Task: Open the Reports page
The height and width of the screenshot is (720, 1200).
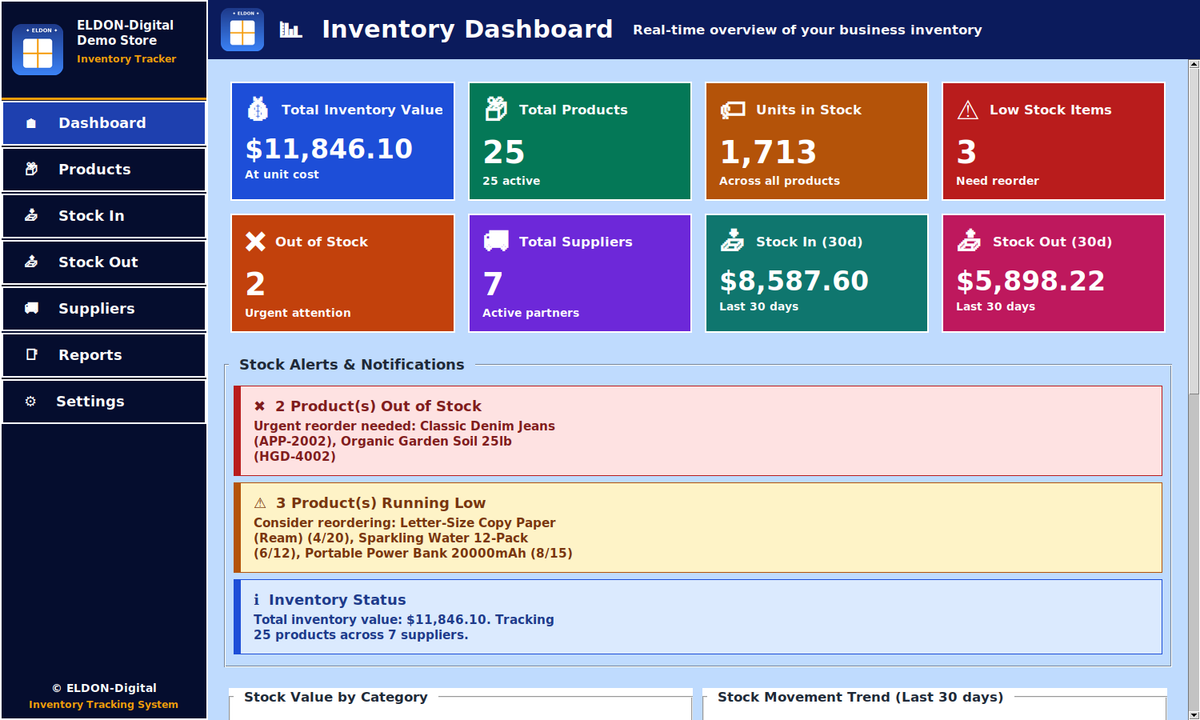Action: [104, 355]
